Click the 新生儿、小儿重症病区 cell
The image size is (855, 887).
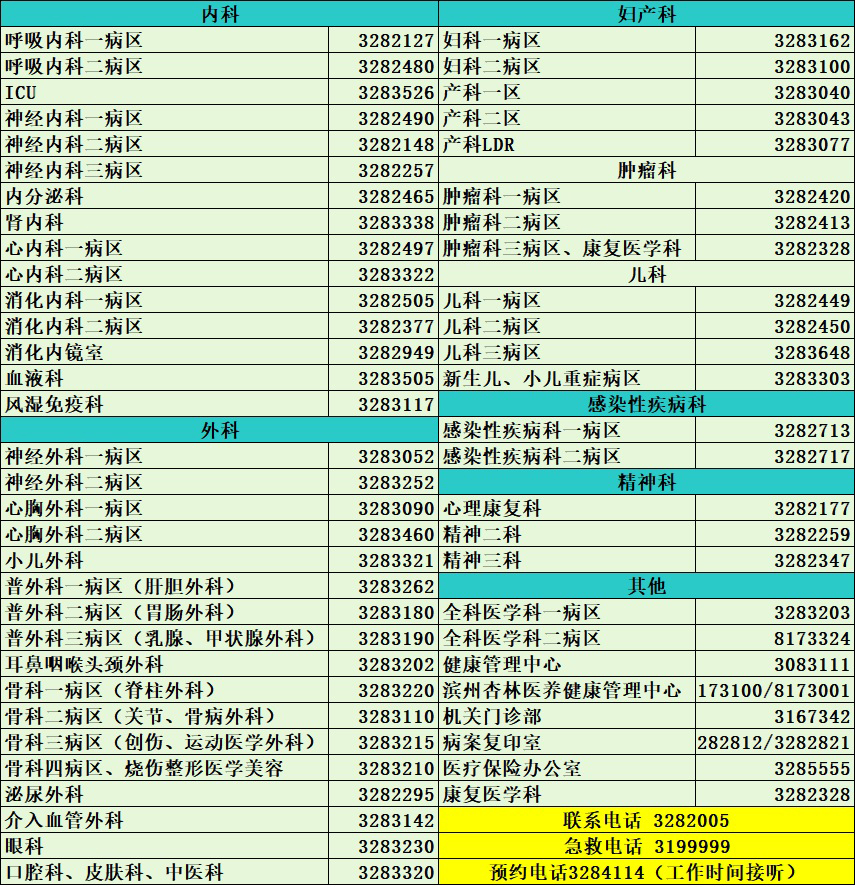click(567, 378)
